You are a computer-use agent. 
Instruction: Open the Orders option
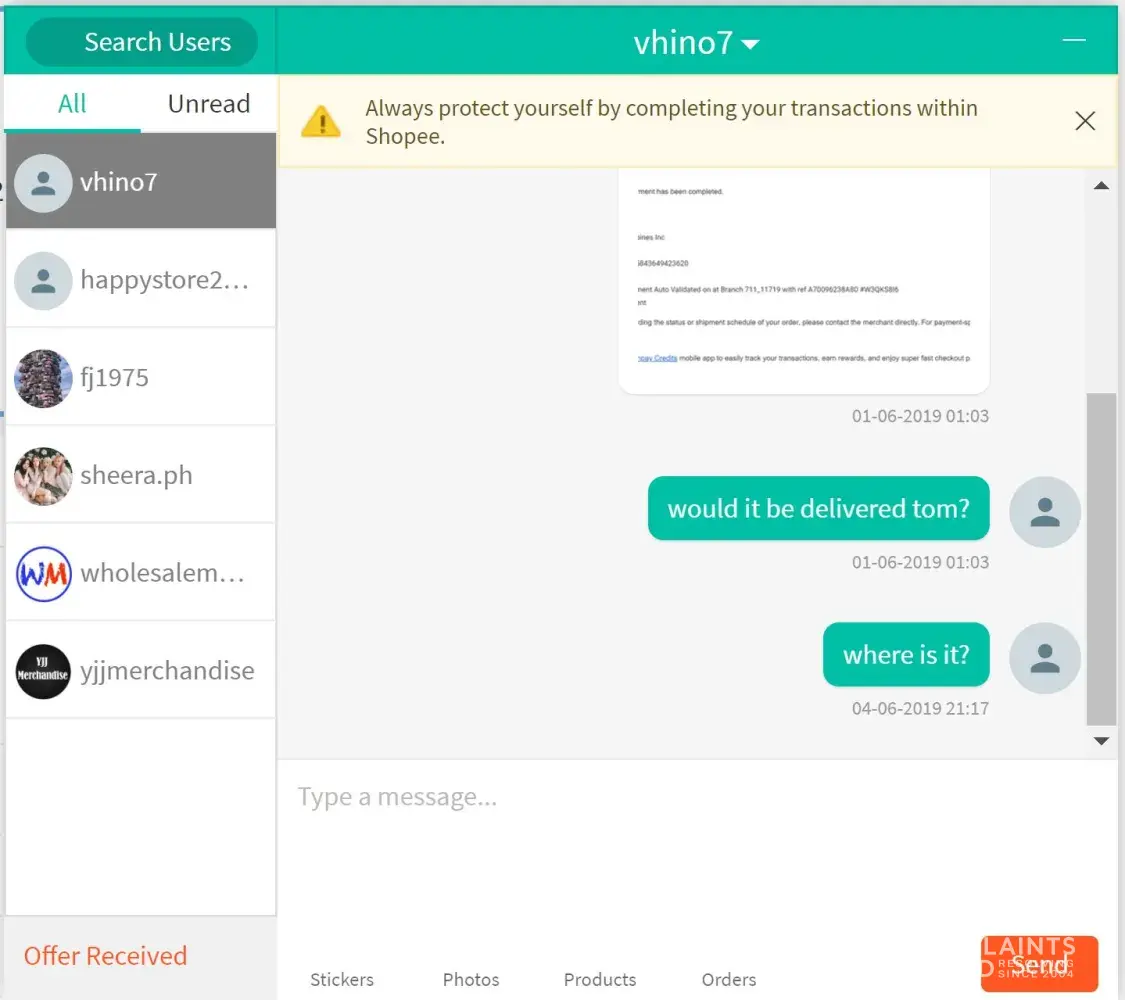(x=729, y=979)
